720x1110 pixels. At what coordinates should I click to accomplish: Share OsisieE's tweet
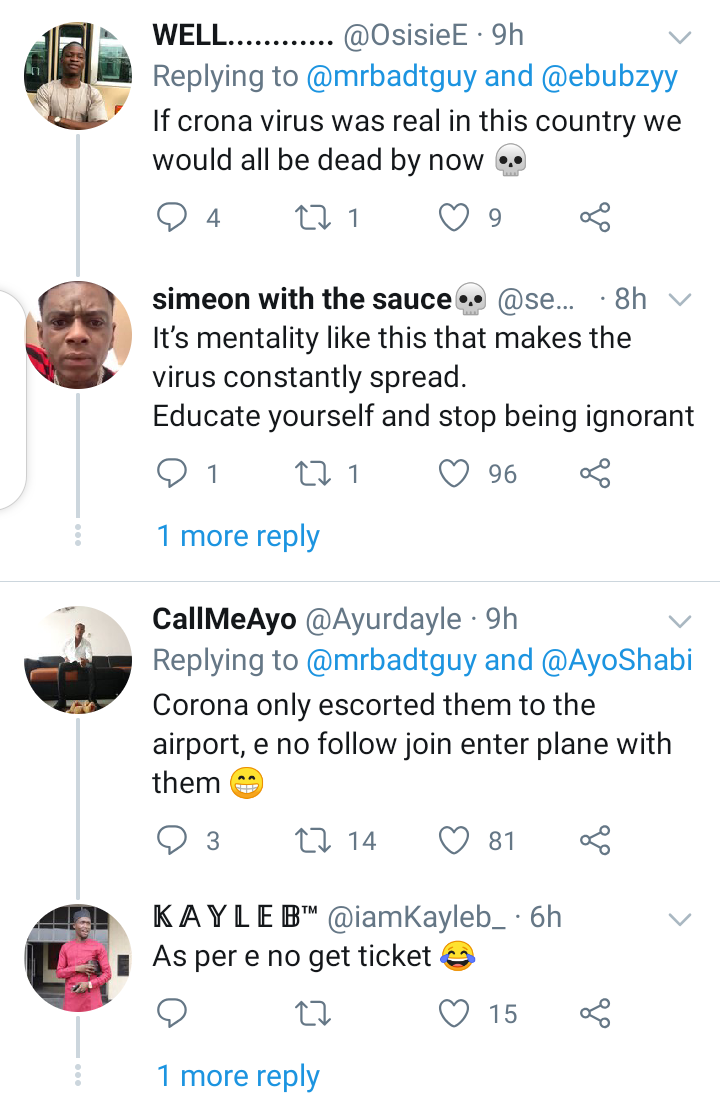point(595,217)
